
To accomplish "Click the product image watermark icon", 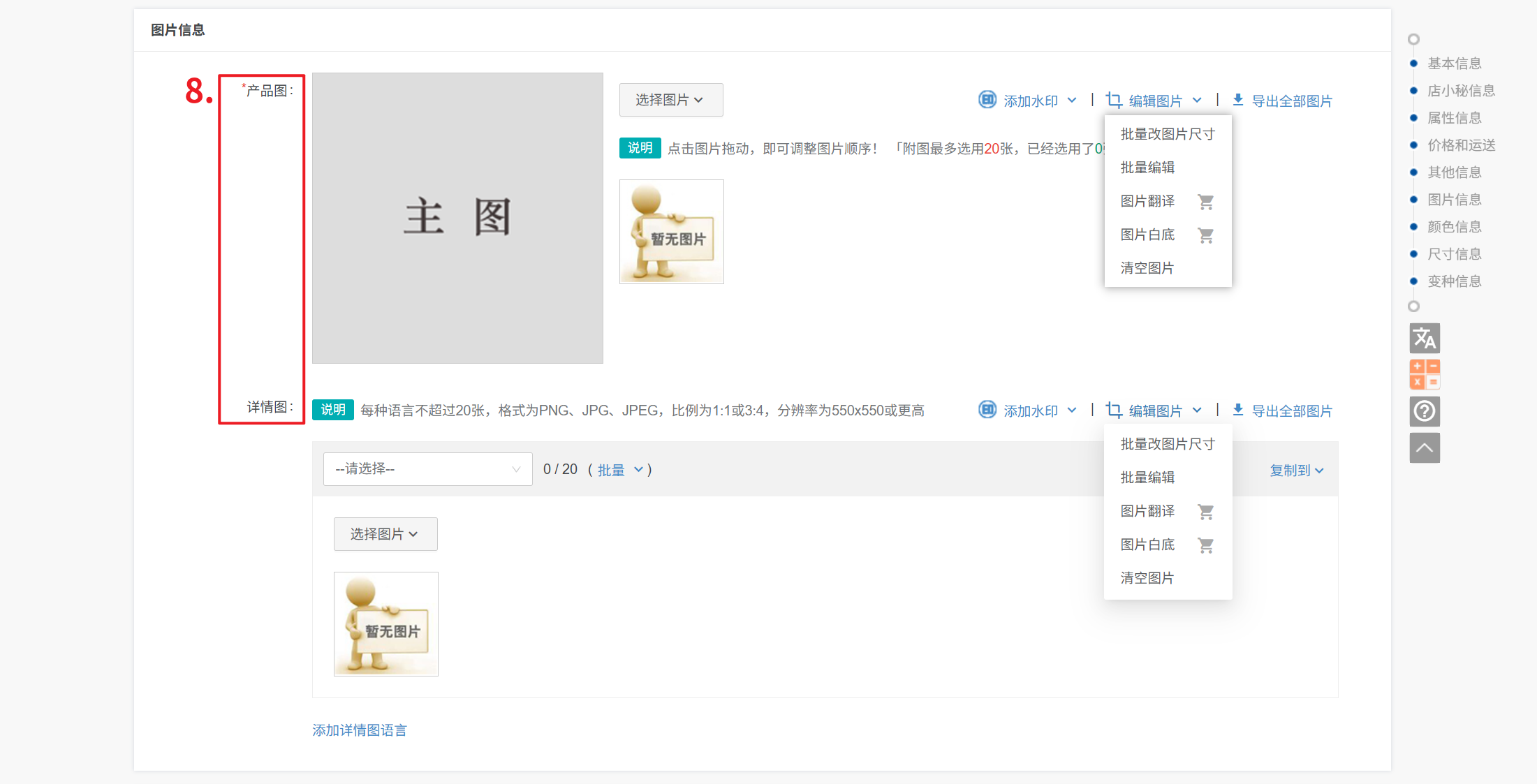I will 987,100.
